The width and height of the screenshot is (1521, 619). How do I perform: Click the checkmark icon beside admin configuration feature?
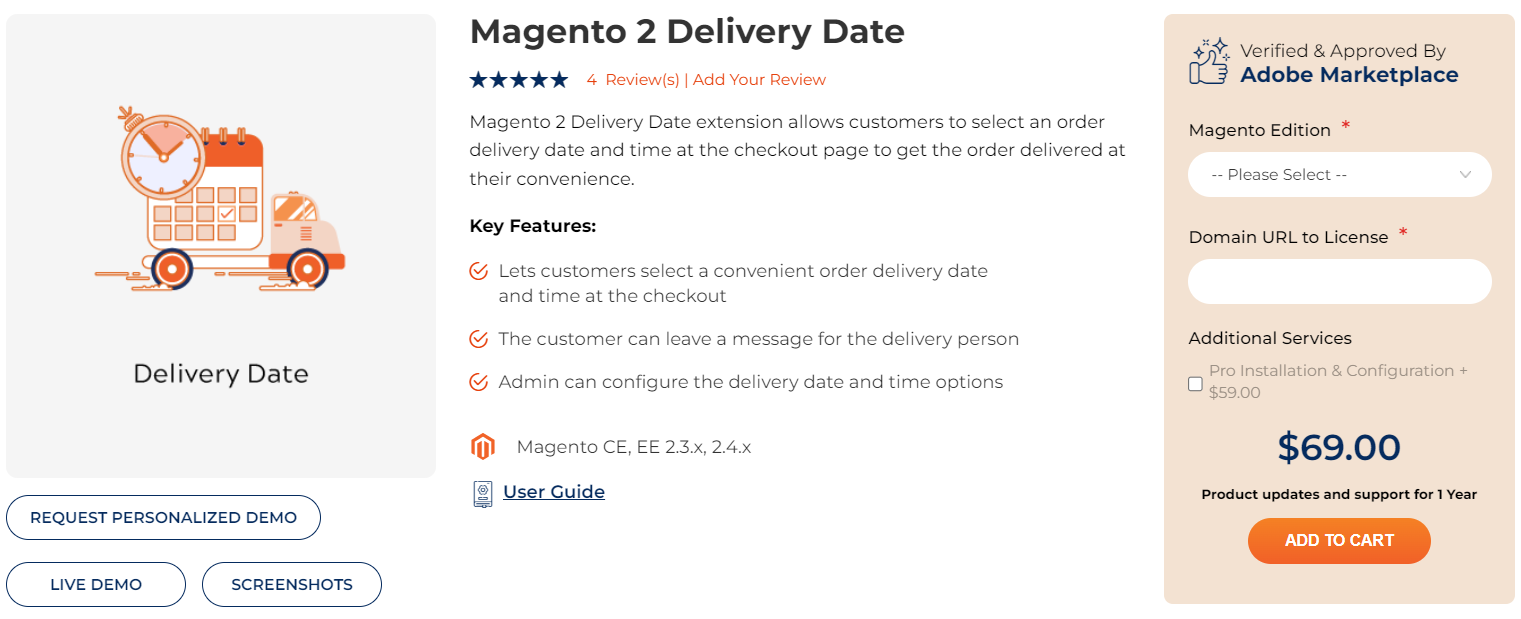pos(478,381)
